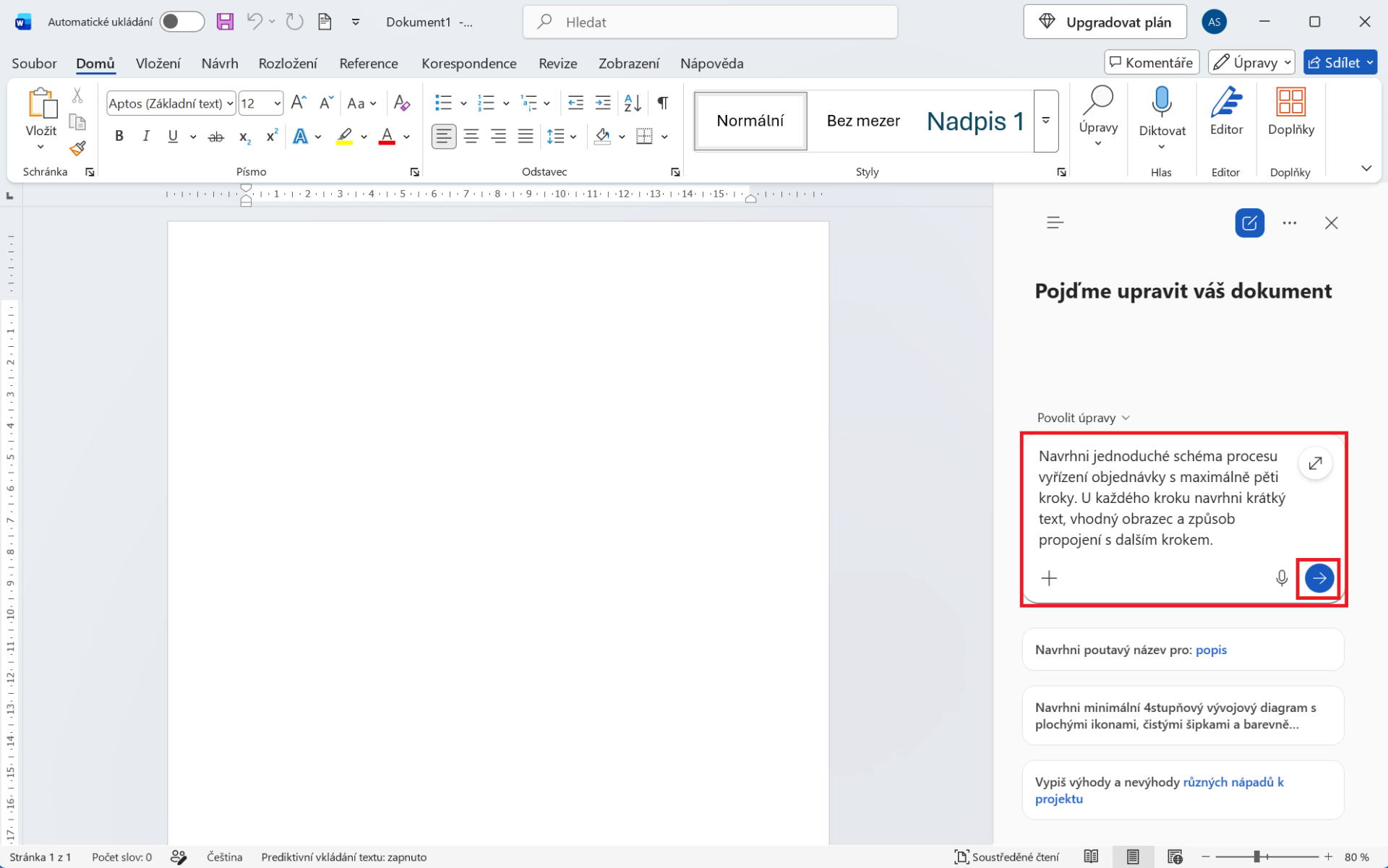The image size is (1388, 868).
Task: Switch to the Rozložení tab
Action: (288, 63)
